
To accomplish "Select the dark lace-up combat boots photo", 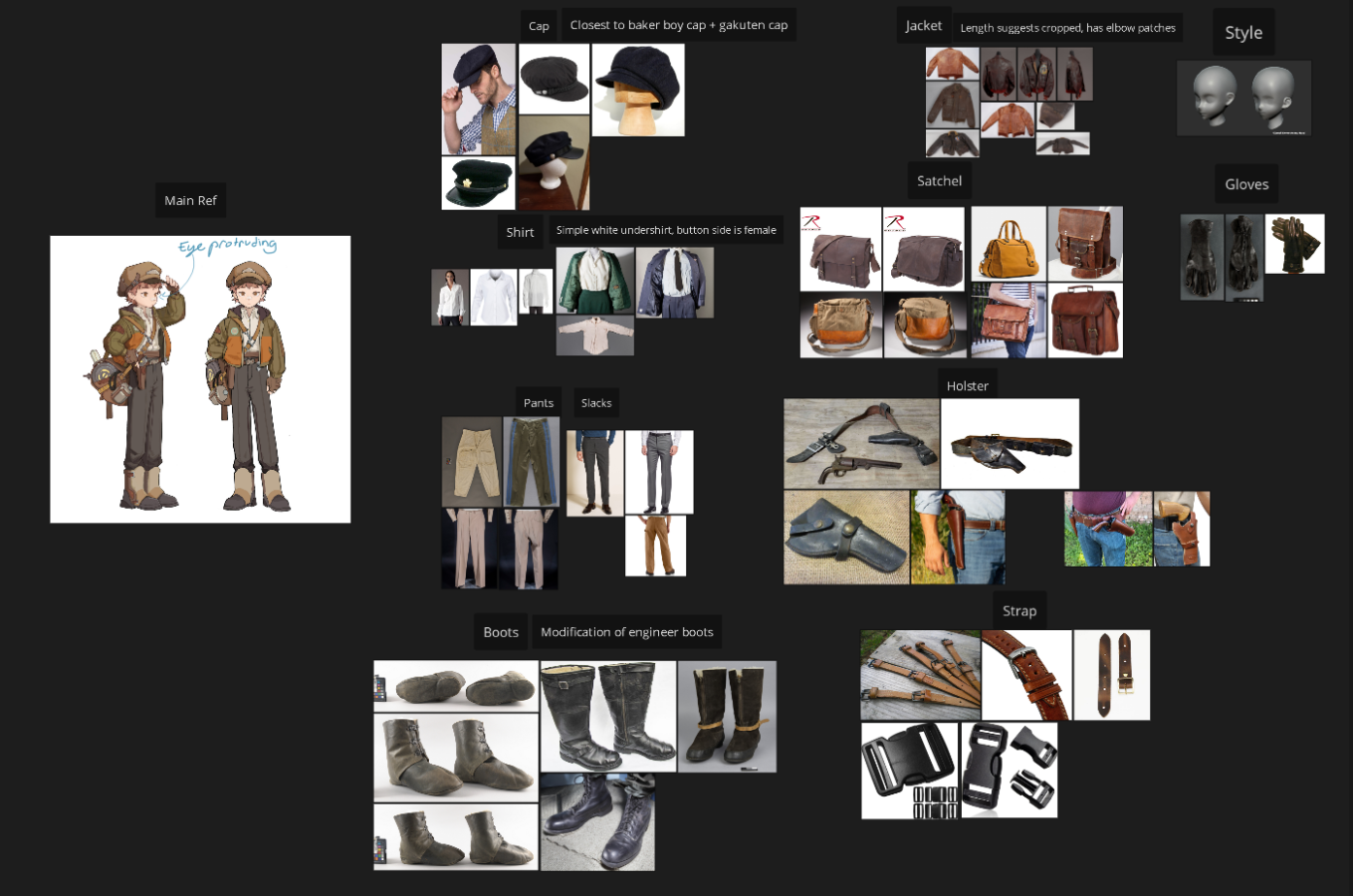I will pos(597,822).
